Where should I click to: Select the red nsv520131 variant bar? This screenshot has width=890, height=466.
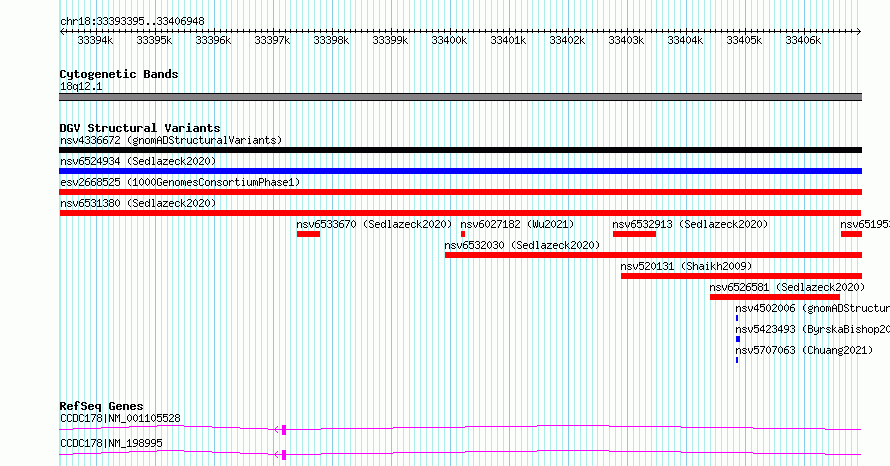[741, 276]
